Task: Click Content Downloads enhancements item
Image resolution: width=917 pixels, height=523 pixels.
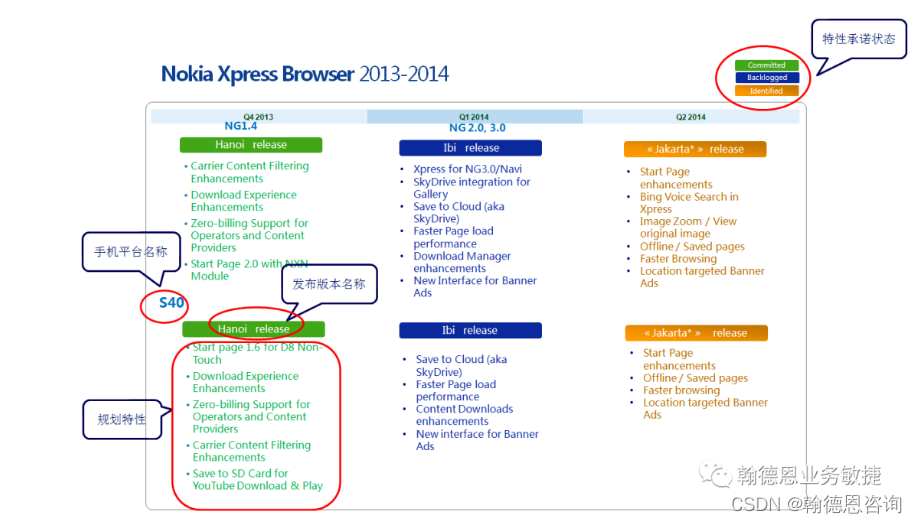Action: point(464,415)
